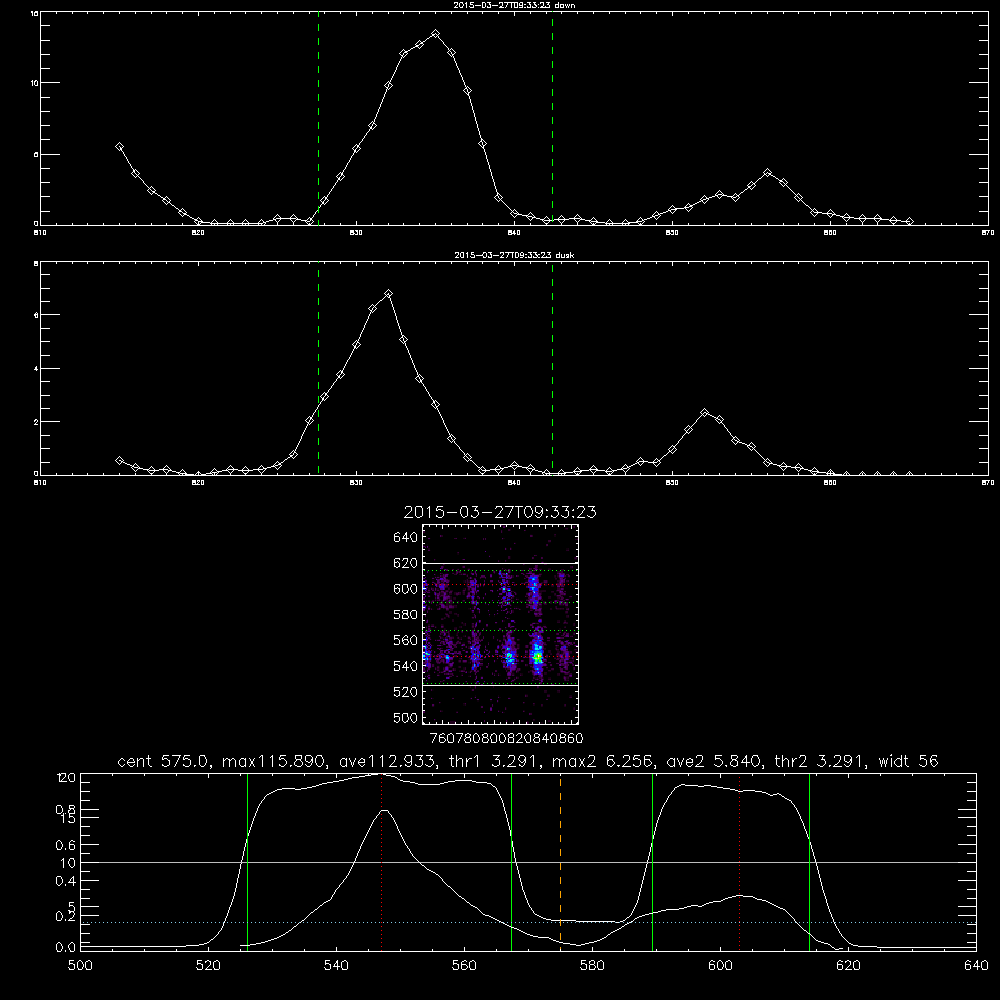Image resolution: width=1000 pixels, height=1000 pixels.
Task: Click the upper white horizontal line in spectral image
Action: (x=501, y=564)
